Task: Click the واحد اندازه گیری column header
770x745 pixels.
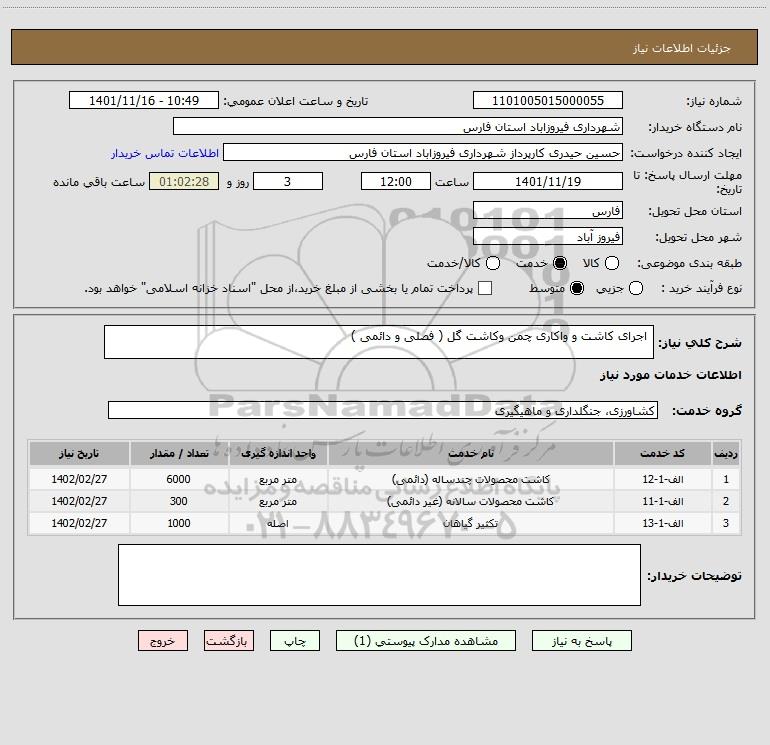Action: [x=278, y=453]
